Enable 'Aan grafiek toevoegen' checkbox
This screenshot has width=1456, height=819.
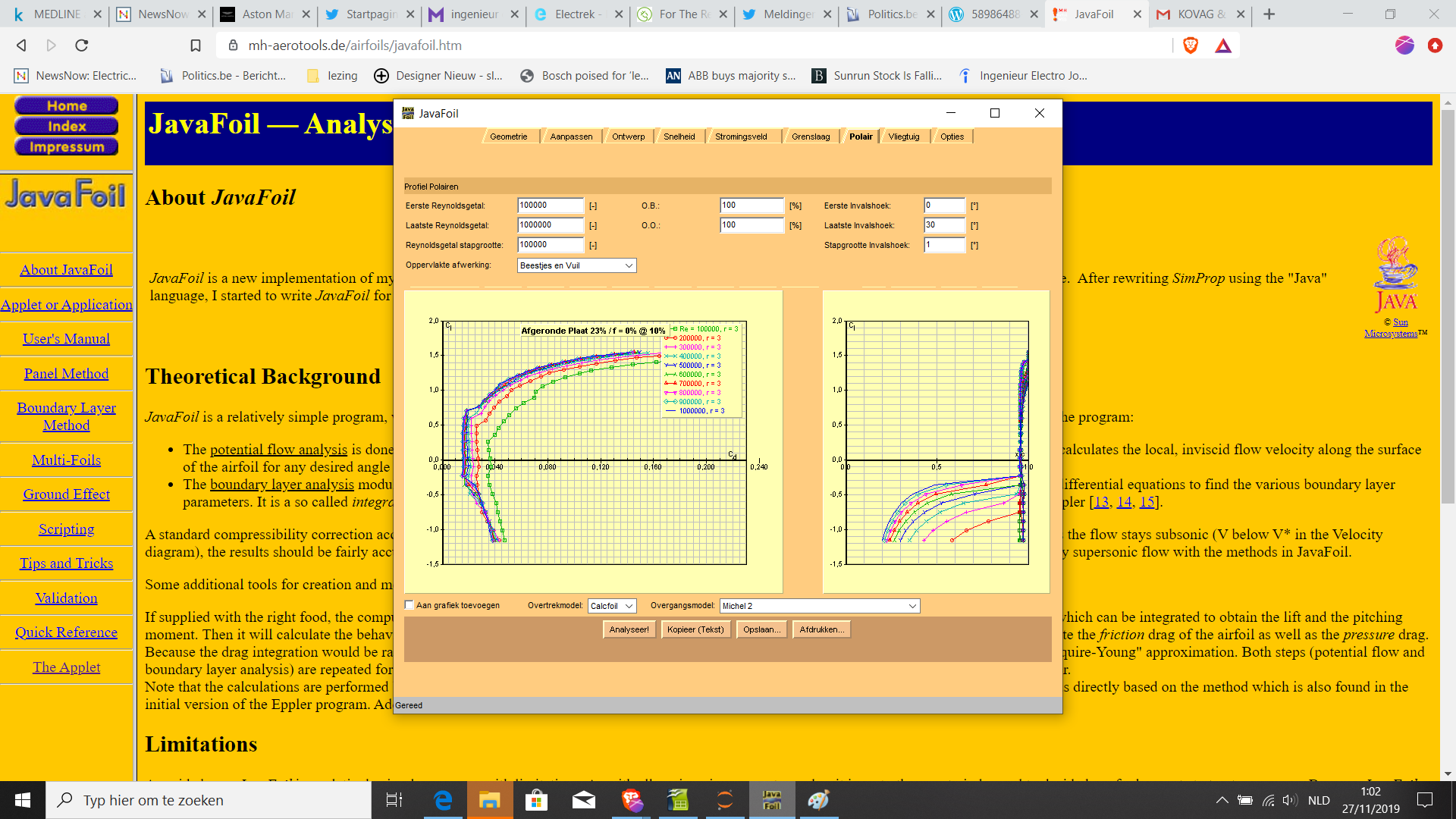(x=409, y=605)
